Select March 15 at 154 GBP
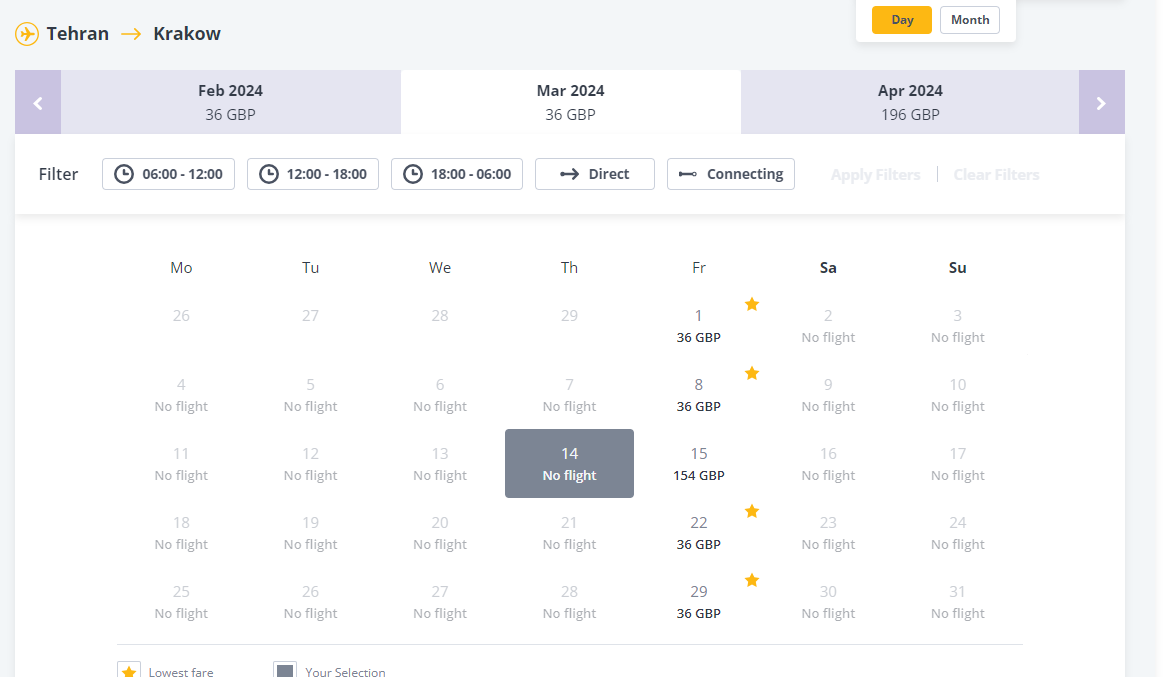Viewport: 1165px width, 677px height. tap(698, 464)
